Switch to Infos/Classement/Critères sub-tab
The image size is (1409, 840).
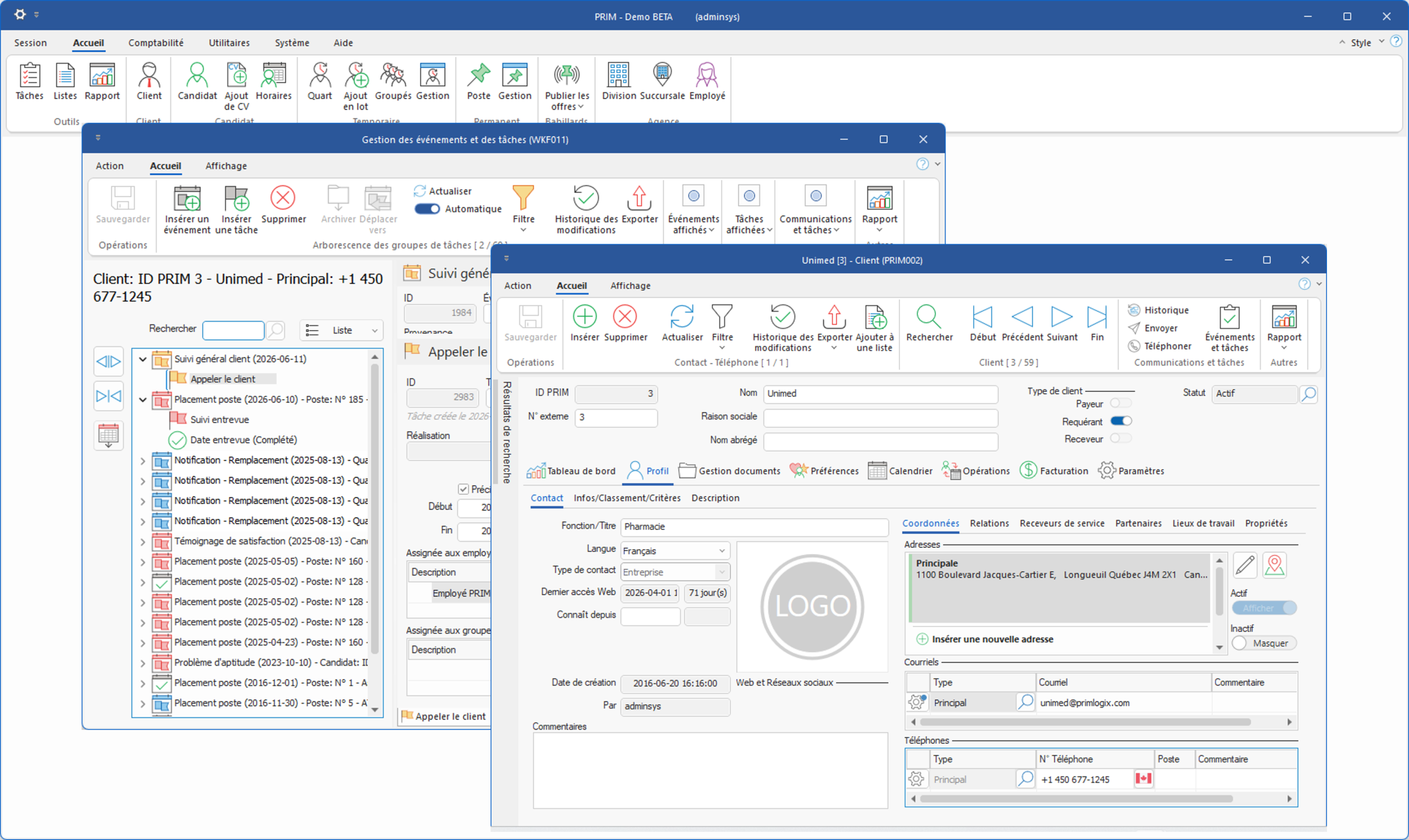click(627, 498)
